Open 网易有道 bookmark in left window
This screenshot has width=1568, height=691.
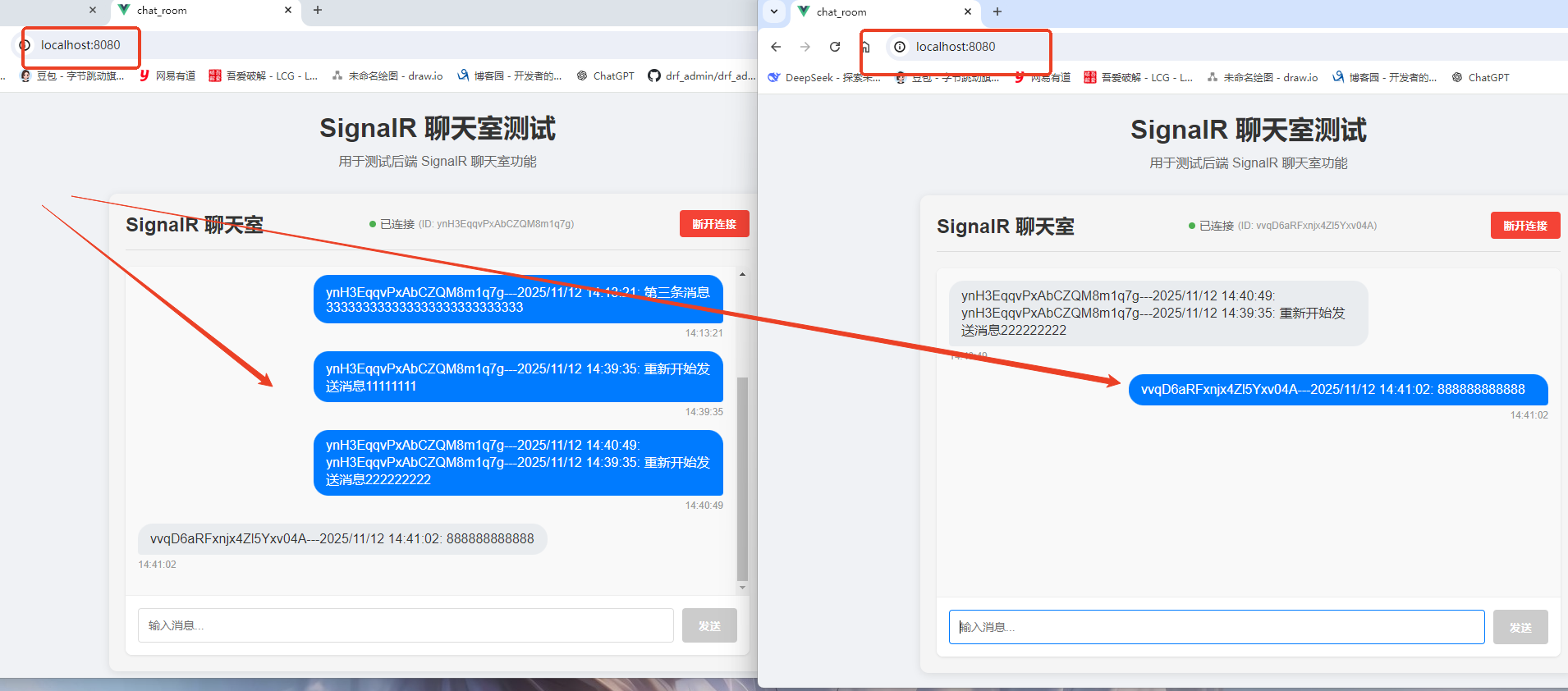click(x=167, y=76)
